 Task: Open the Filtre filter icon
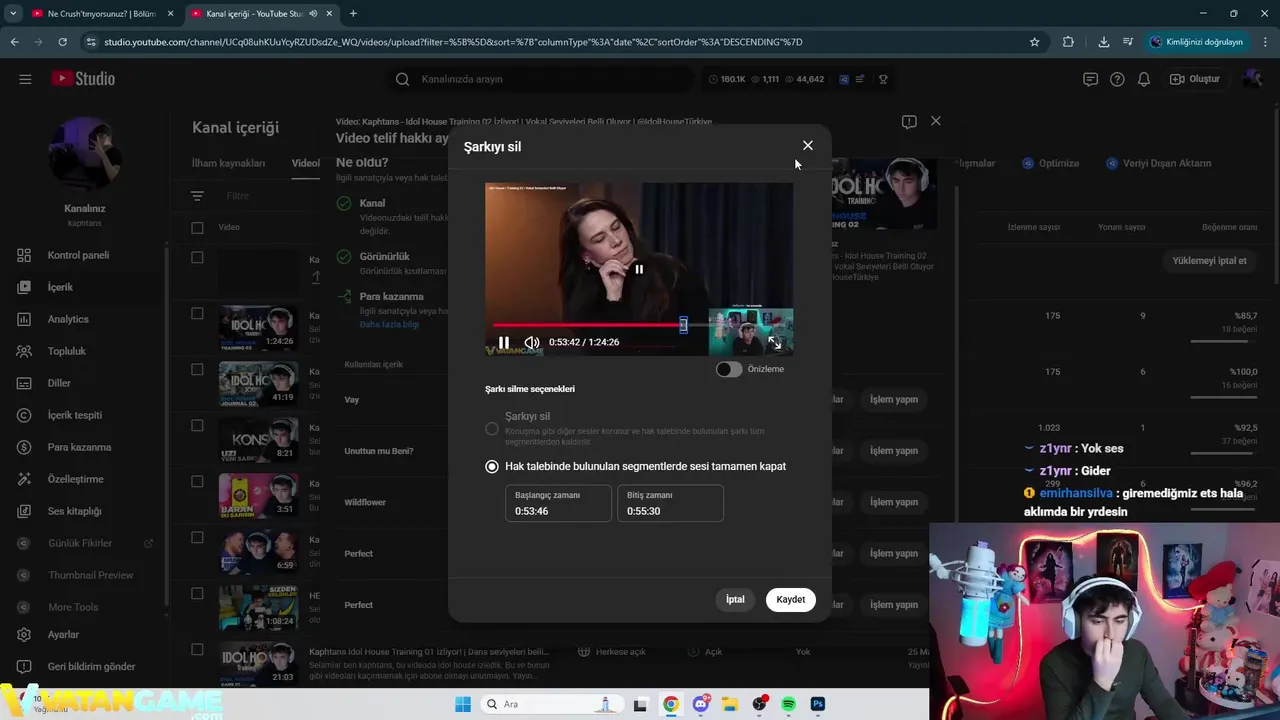coord(197,196)
